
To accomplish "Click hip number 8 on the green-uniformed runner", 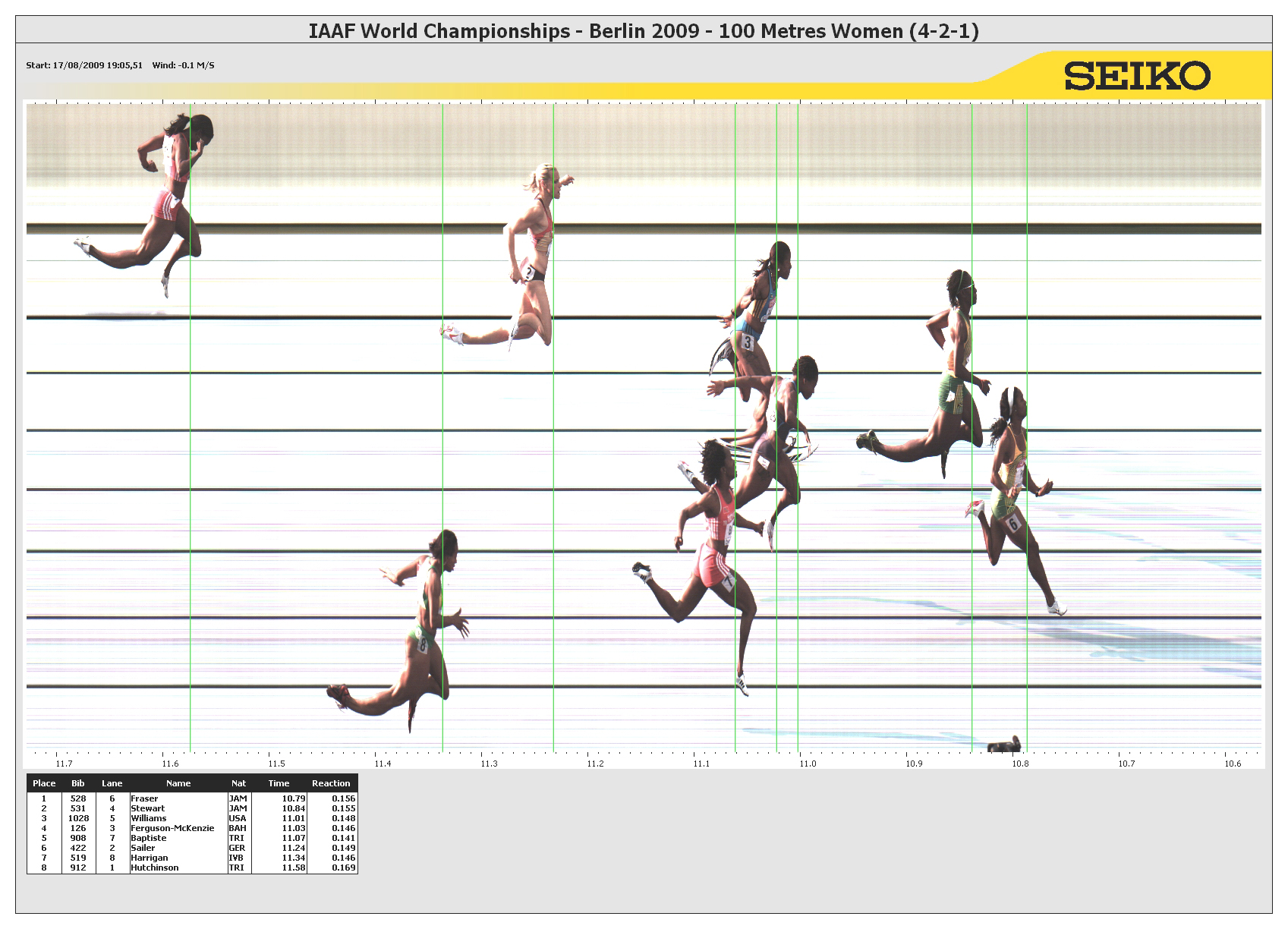I will [423, 645].
